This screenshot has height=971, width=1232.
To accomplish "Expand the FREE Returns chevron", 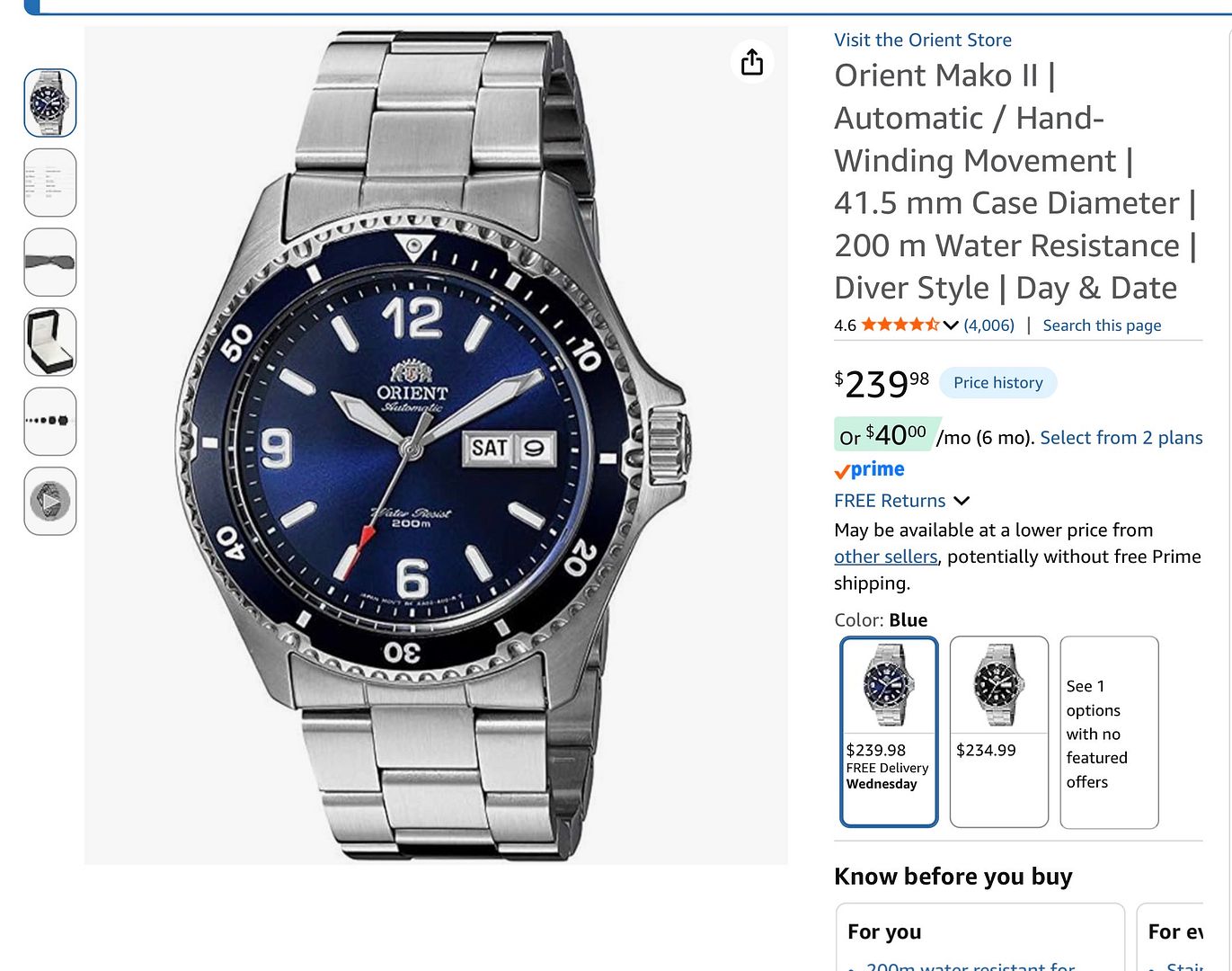I will pyautogui.click(x=962, y=501).
